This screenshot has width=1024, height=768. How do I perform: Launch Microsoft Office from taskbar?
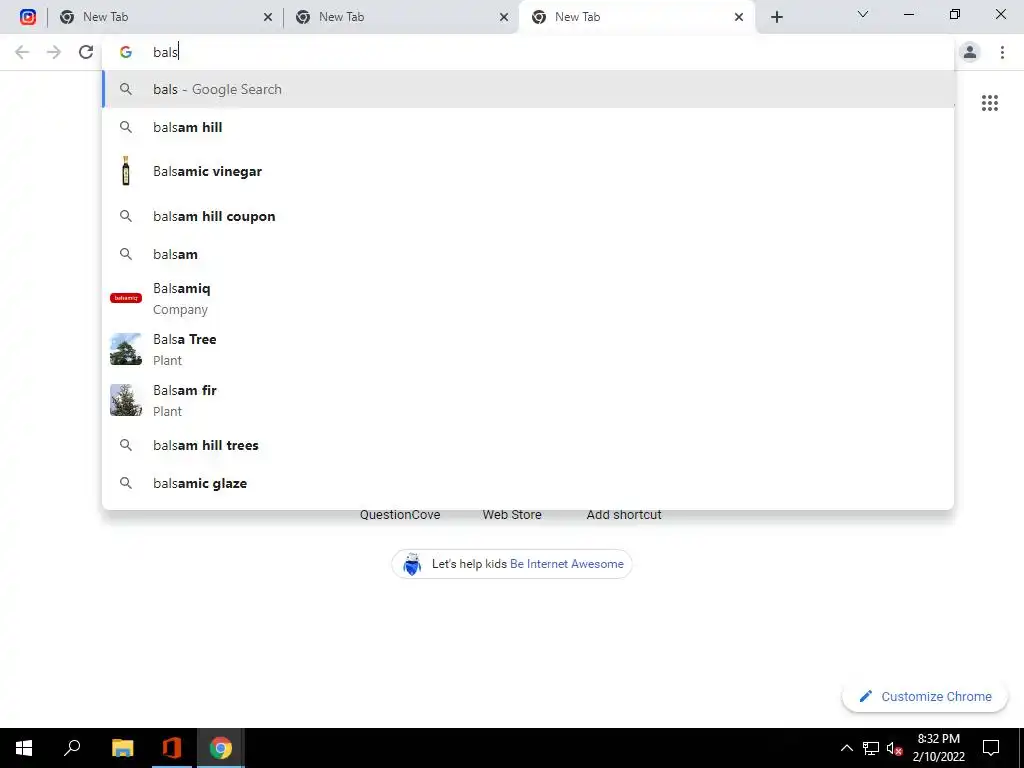click(x=171, y=748)
